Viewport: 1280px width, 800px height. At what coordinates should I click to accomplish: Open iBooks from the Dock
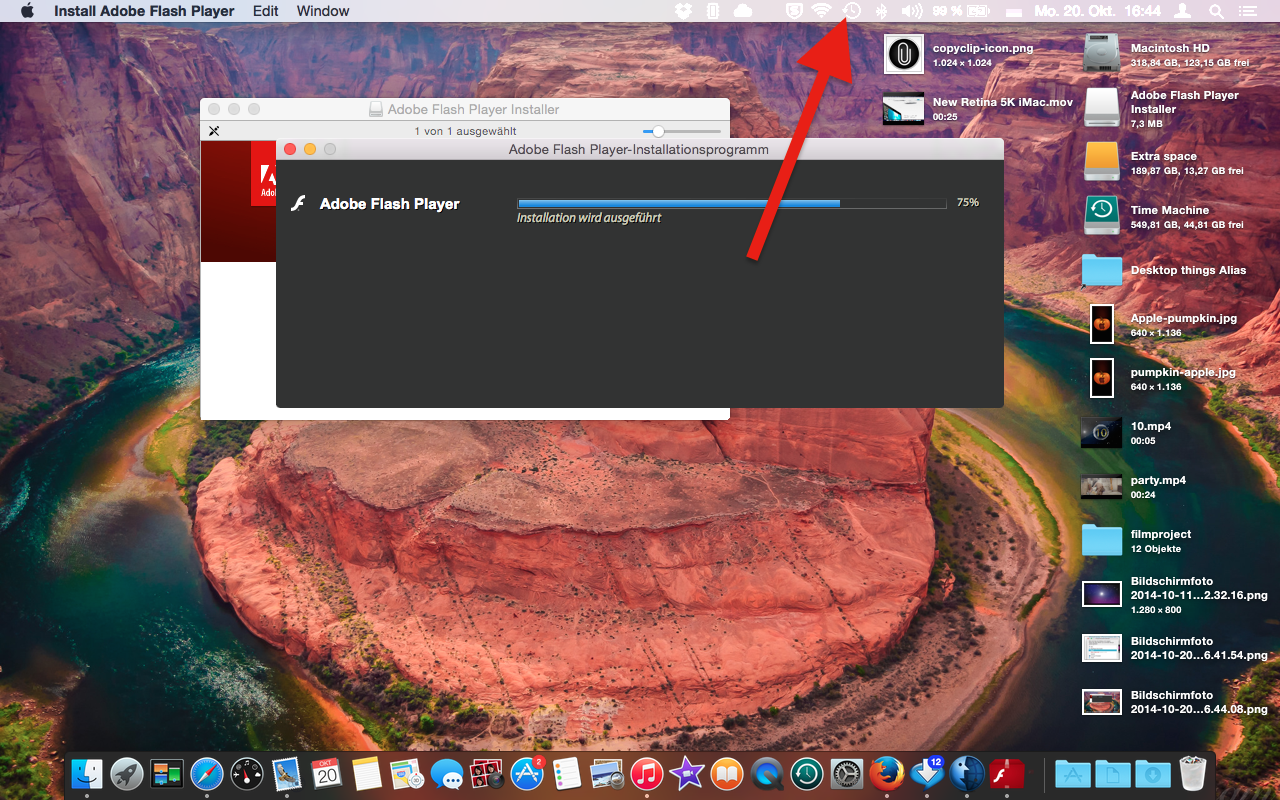pyautogui.click(x=727, y=773)
